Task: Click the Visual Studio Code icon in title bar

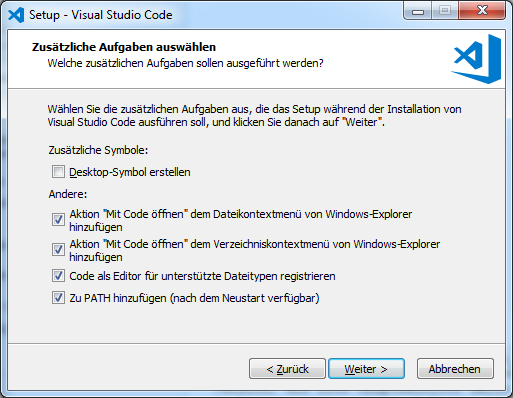Action: point(16,15)
